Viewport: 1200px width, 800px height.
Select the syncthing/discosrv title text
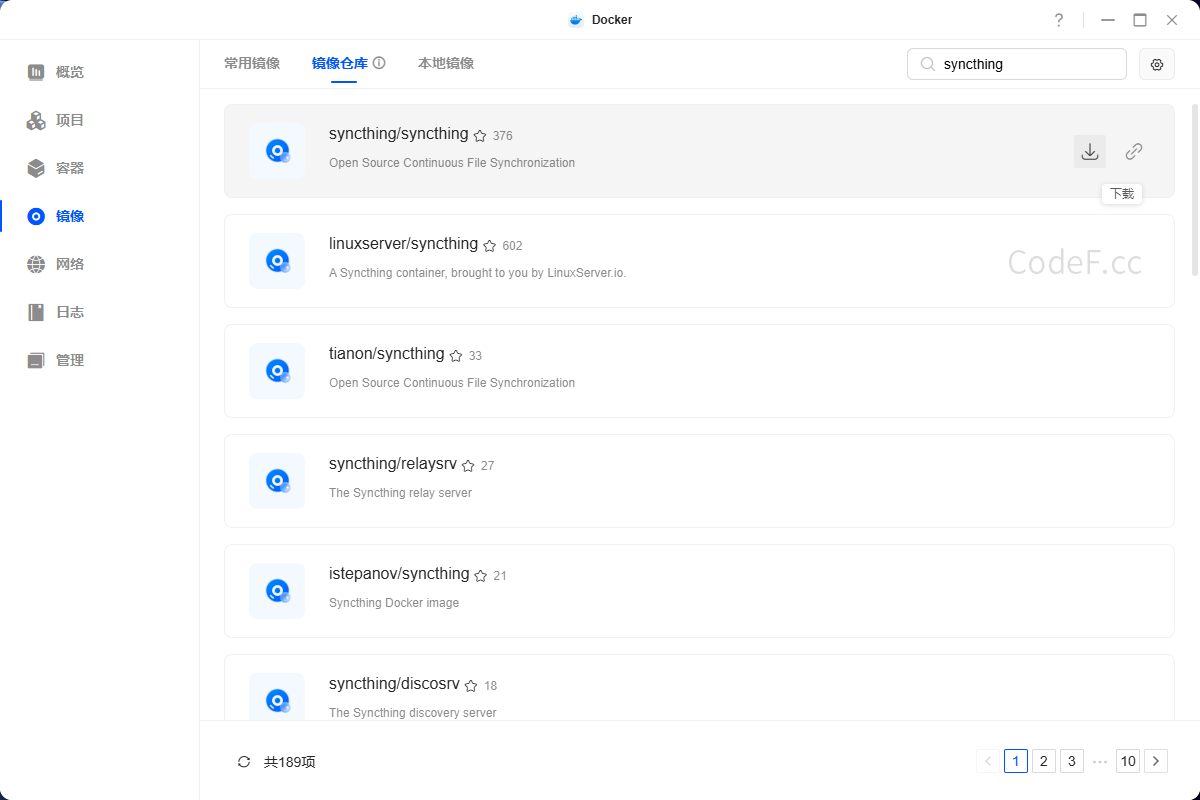click(x=394, y=684)
